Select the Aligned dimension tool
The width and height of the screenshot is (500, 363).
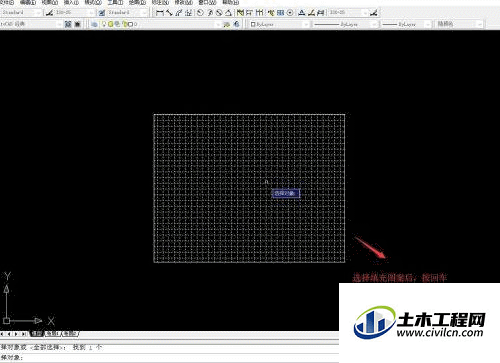169,13
